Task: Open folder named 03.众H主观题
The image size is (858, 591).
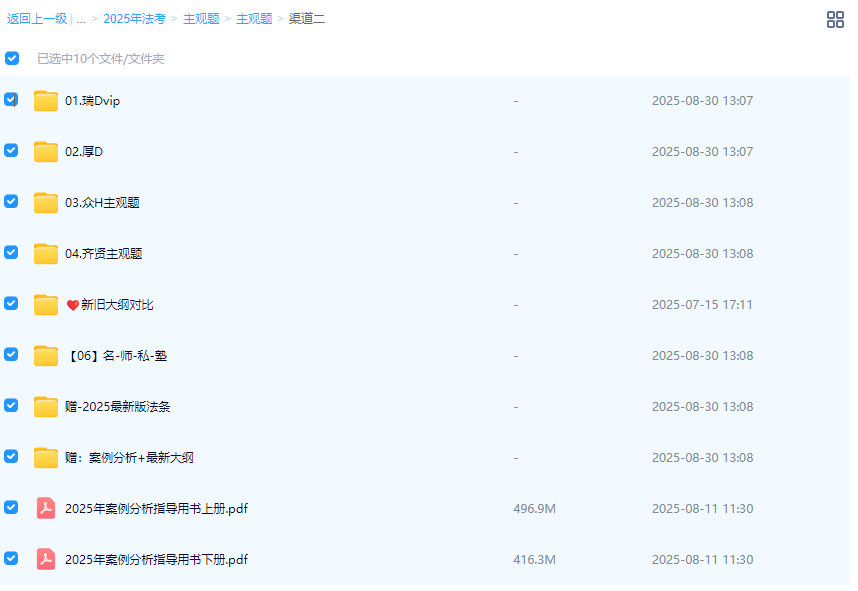Action: click(x=102, y=202)
